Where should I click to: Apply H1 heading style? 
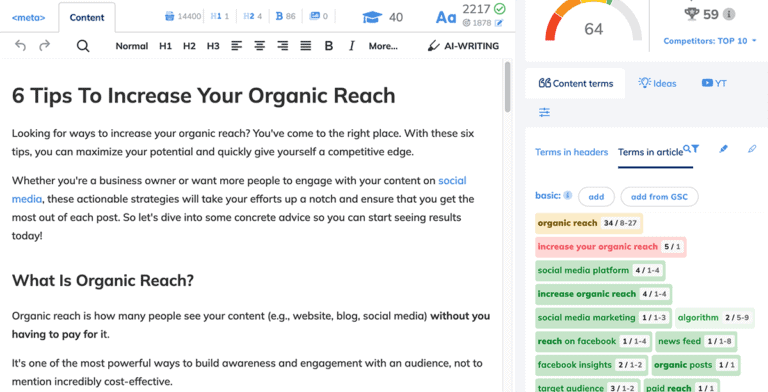point(166,46)
